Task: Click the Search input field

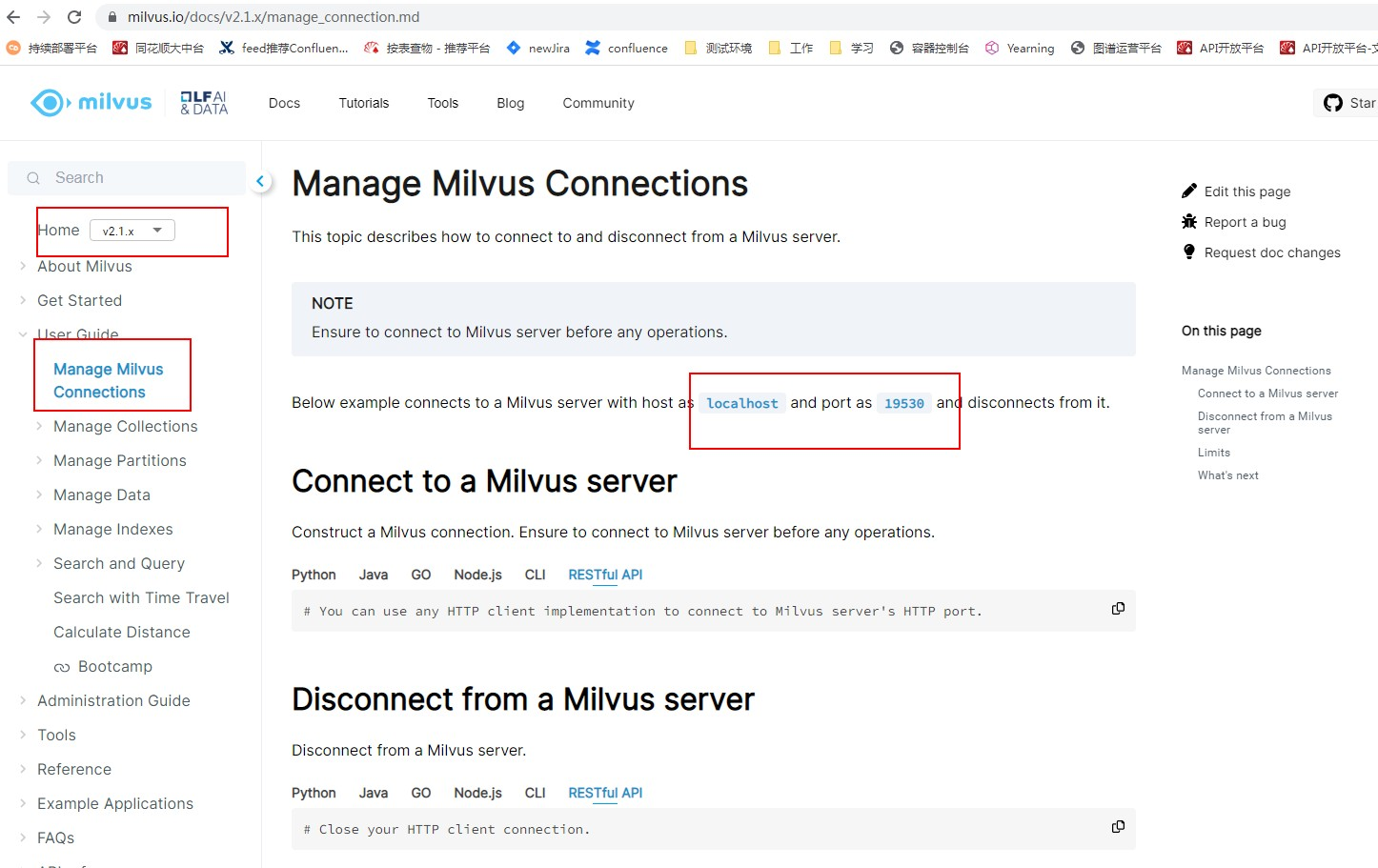Action: (124, 177)
